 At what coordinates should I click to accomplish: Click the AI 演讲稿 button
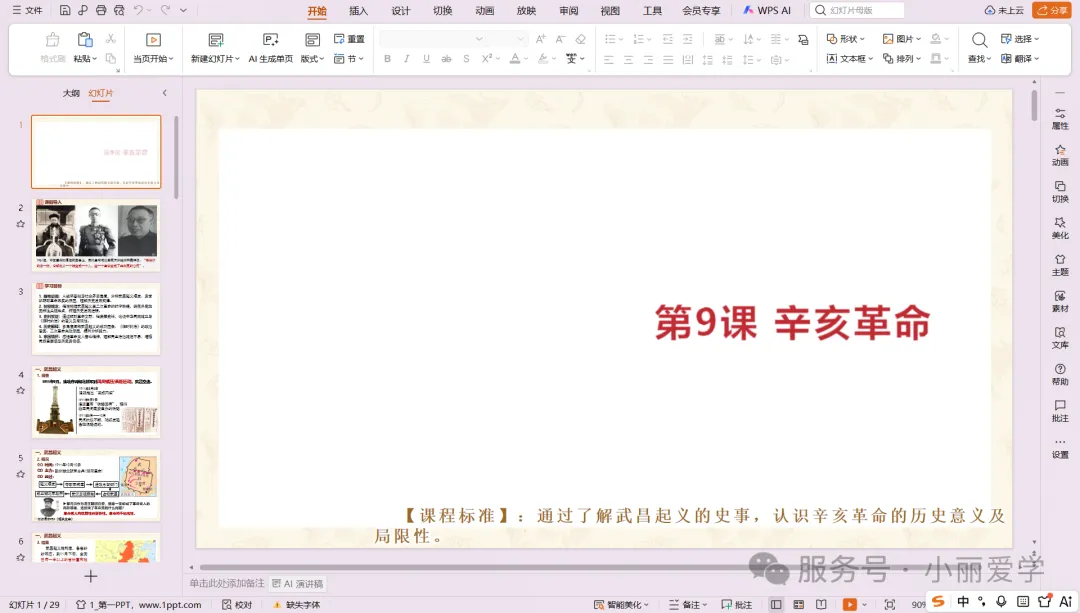click(298, 583)
